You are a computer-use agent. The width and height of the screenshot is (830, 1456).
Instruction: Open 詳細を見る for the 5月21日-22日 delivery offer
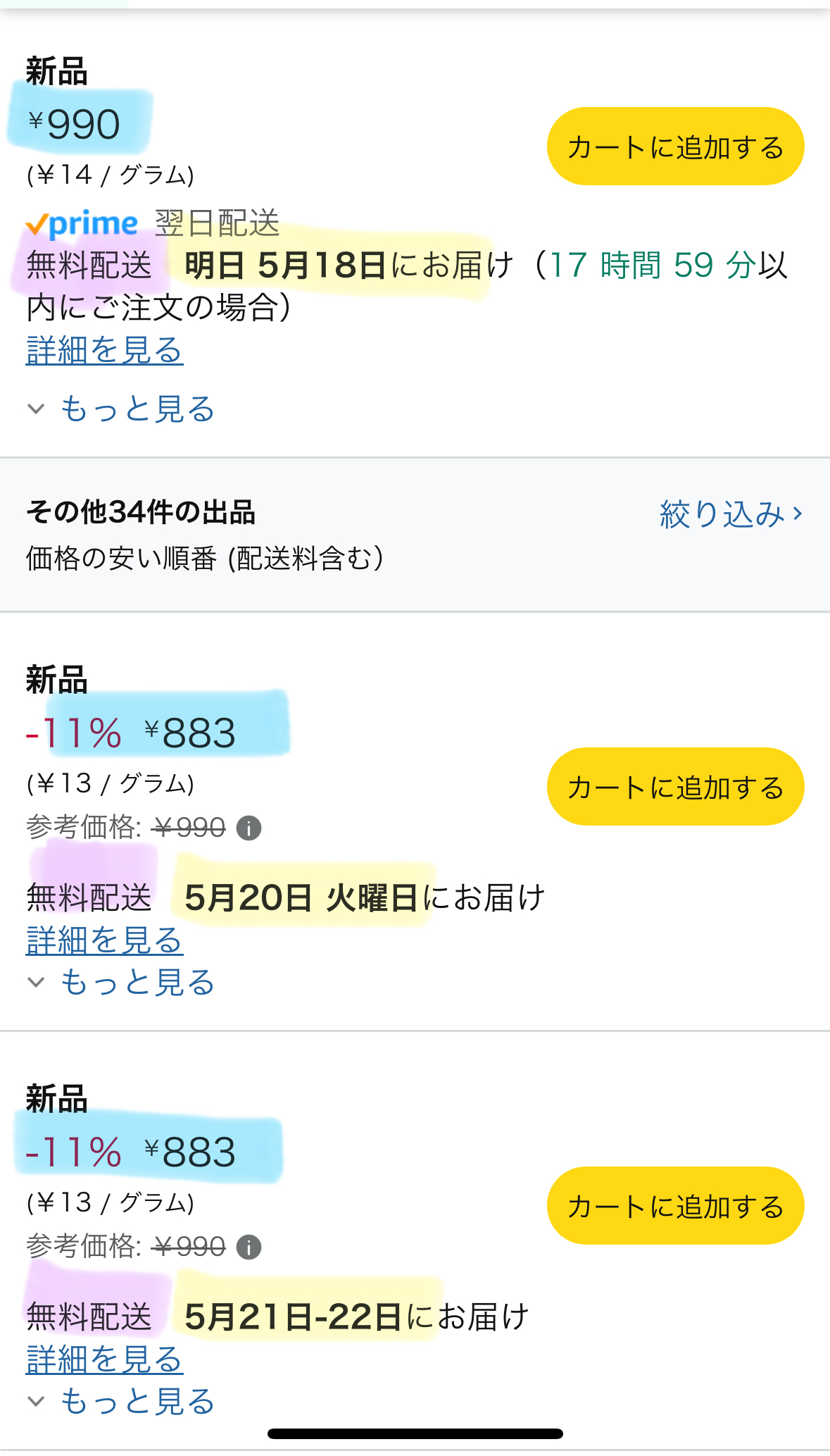[x=104, y=1359]
